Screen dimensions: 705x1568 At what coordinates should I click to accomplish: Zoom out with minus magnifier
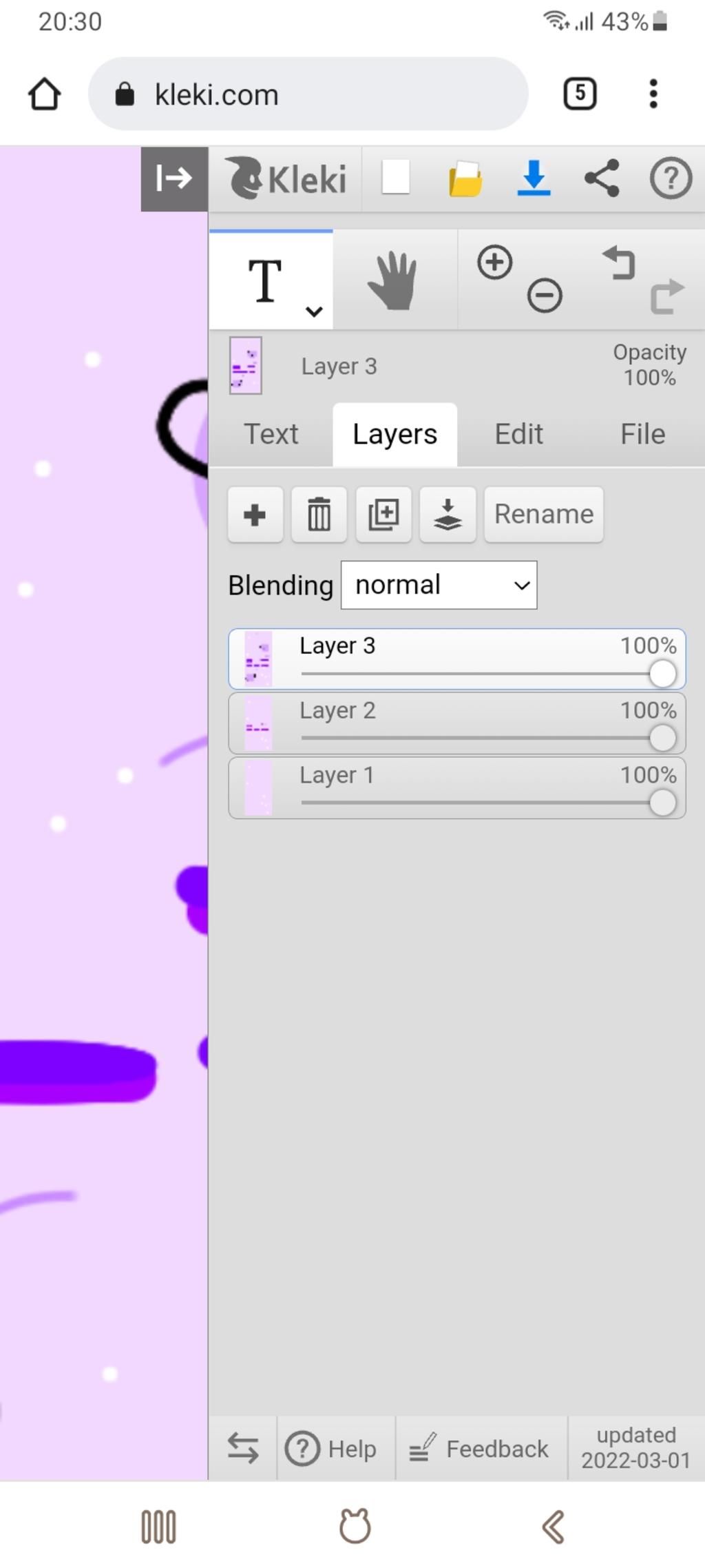[545, 296]
